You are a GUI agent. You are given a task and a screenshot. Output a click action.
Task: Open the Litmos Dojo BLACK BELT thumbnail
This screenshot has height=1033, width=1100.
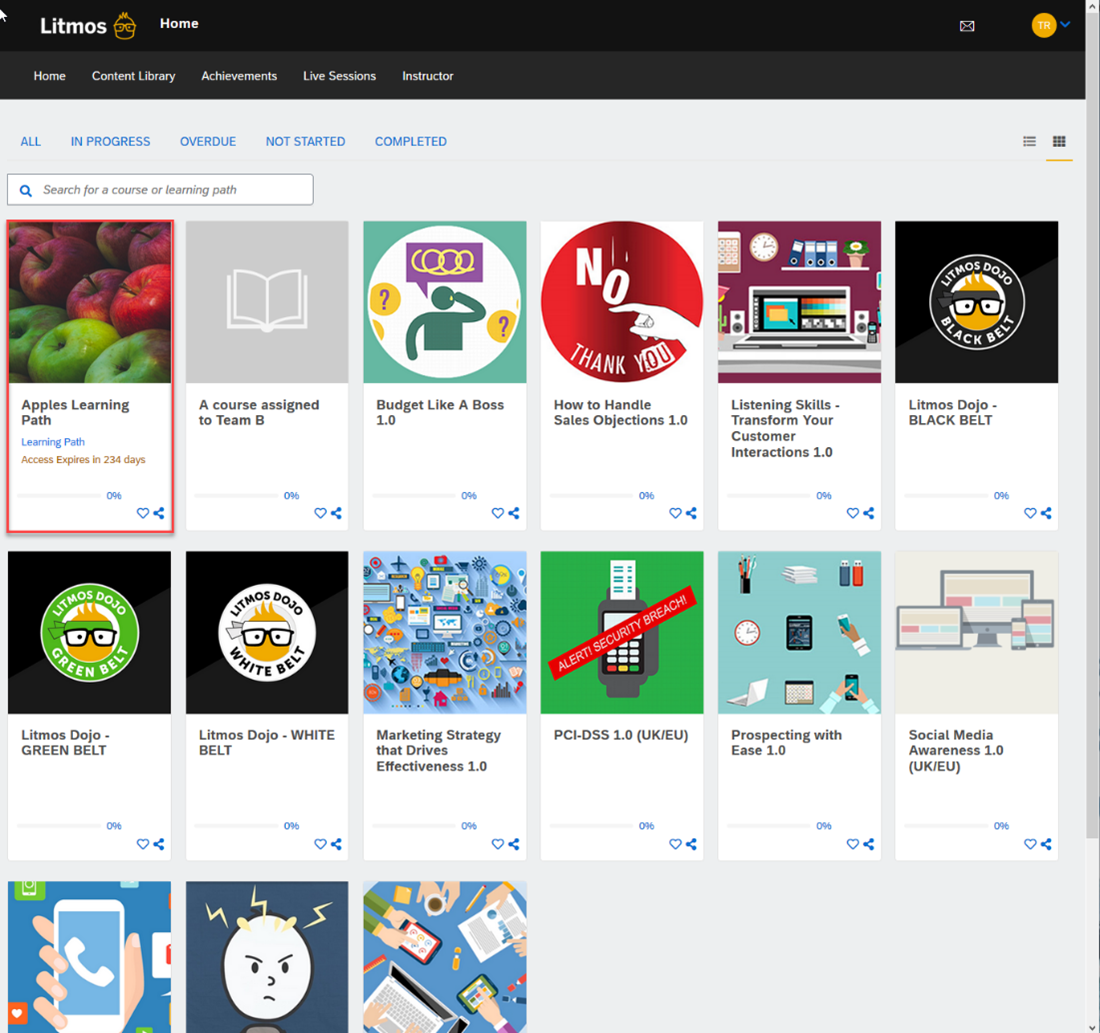977,302
